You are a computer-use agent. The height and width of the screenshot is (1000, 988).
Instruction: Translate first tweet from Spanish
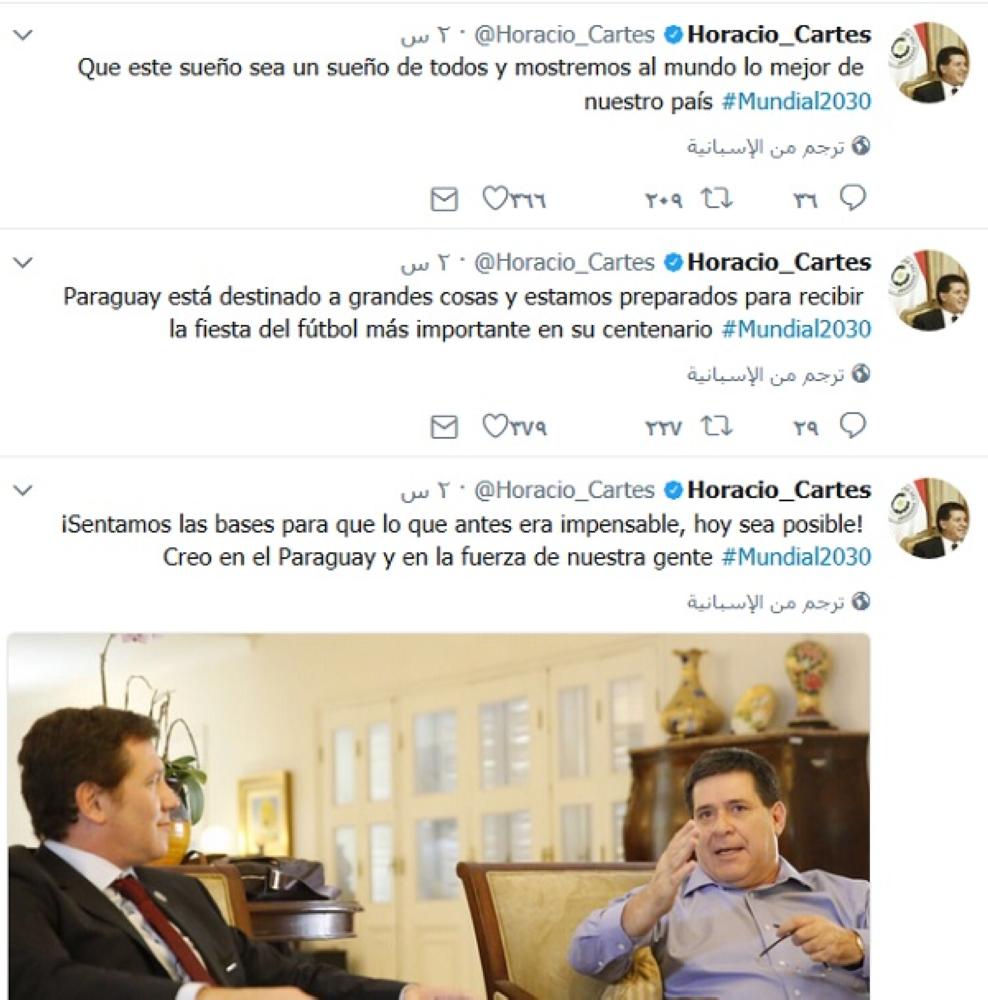766,147
